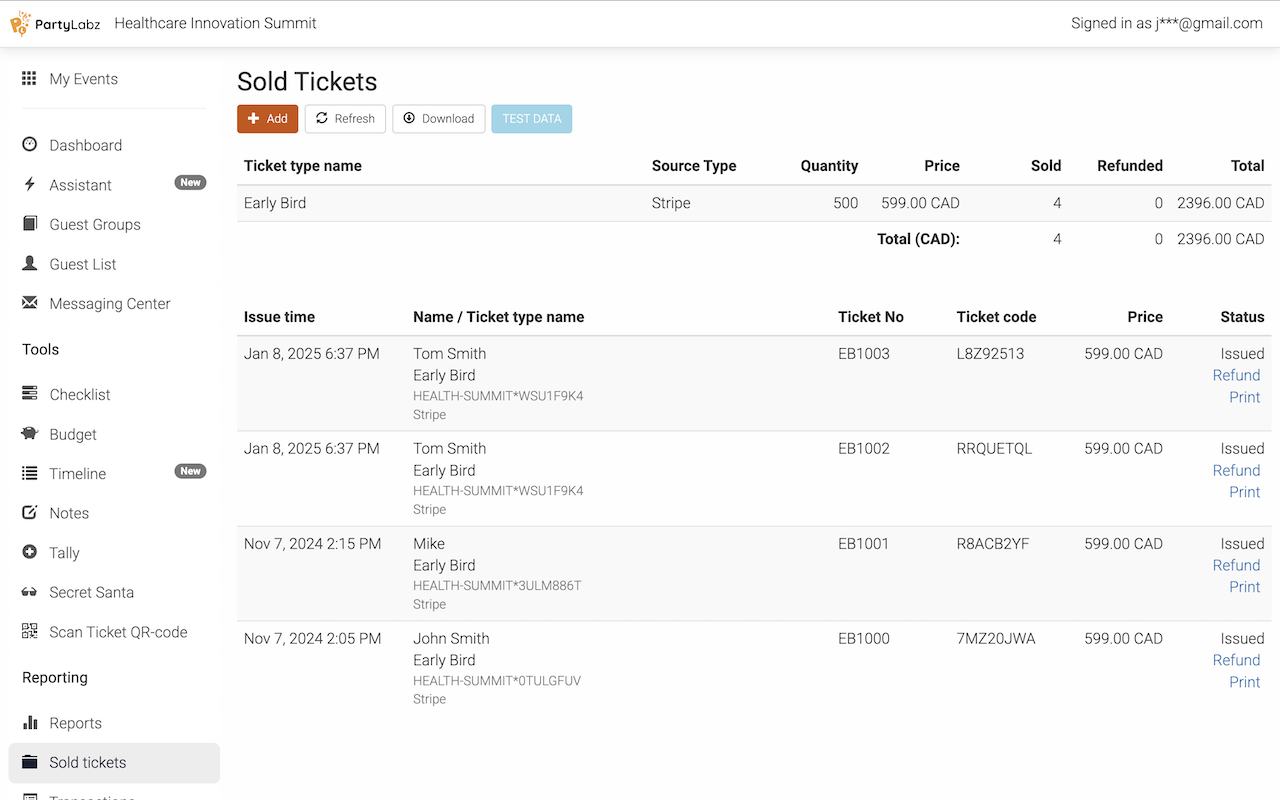Open the Dashboard clock icon
This screenshot has width=1280, height=800.
[30, 145]
